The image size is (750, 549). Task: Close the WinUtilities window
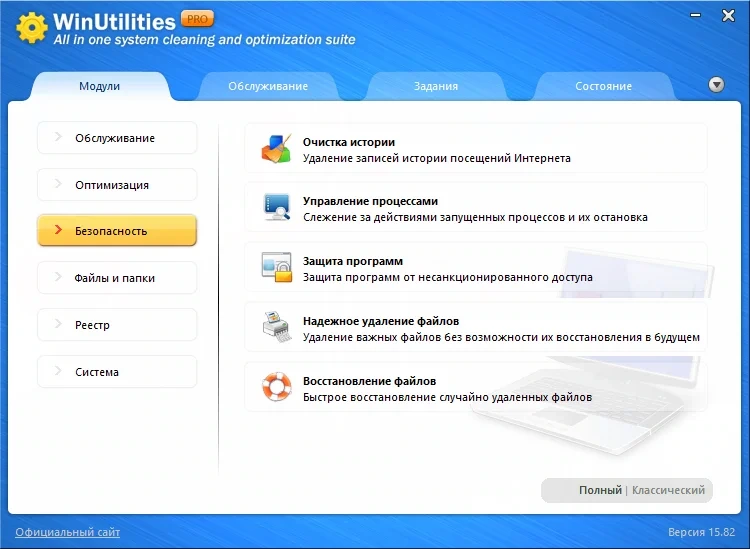point(728,16)
